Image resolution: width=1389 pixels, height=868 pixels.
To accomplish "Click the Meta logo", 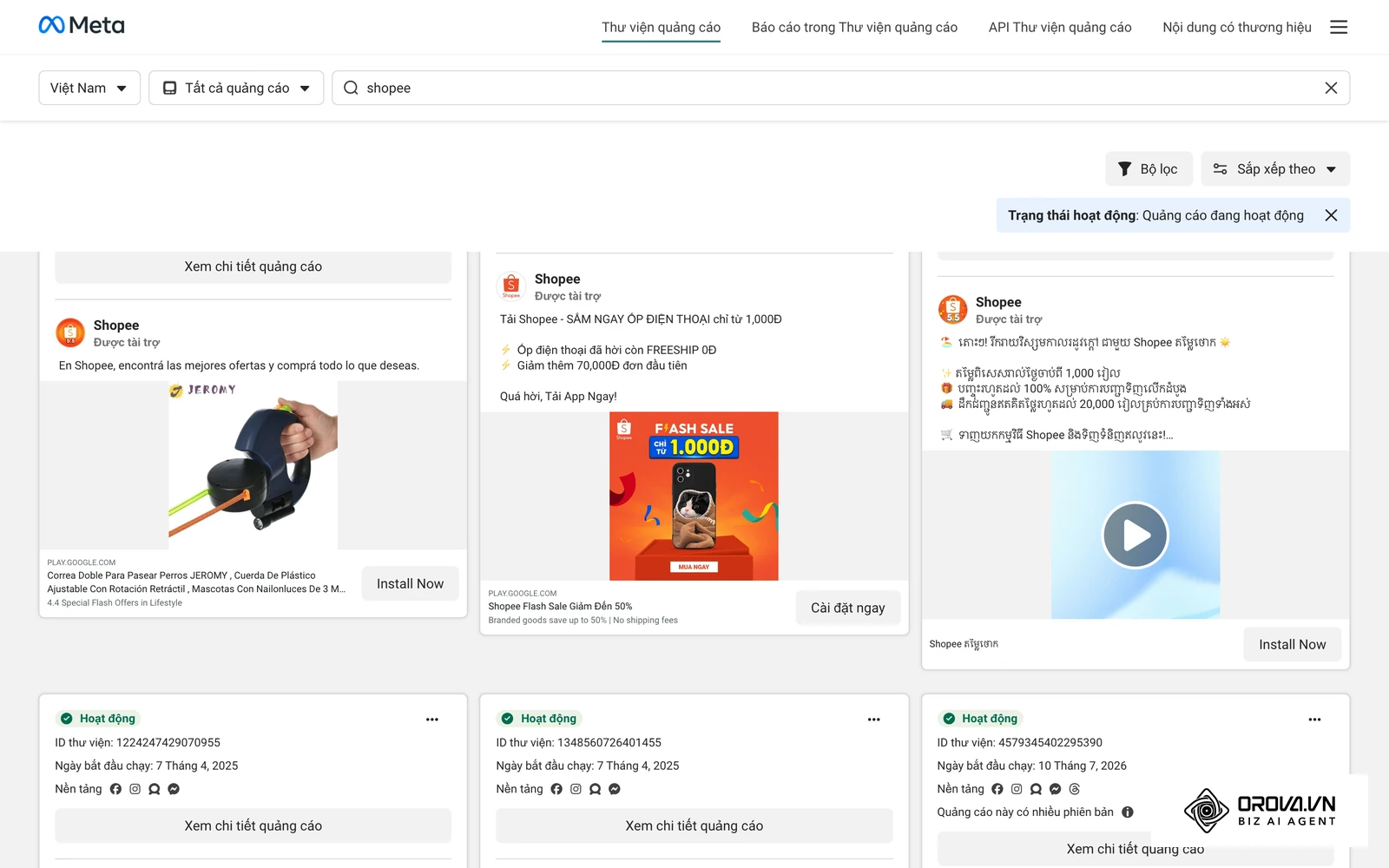I will 82,25.
